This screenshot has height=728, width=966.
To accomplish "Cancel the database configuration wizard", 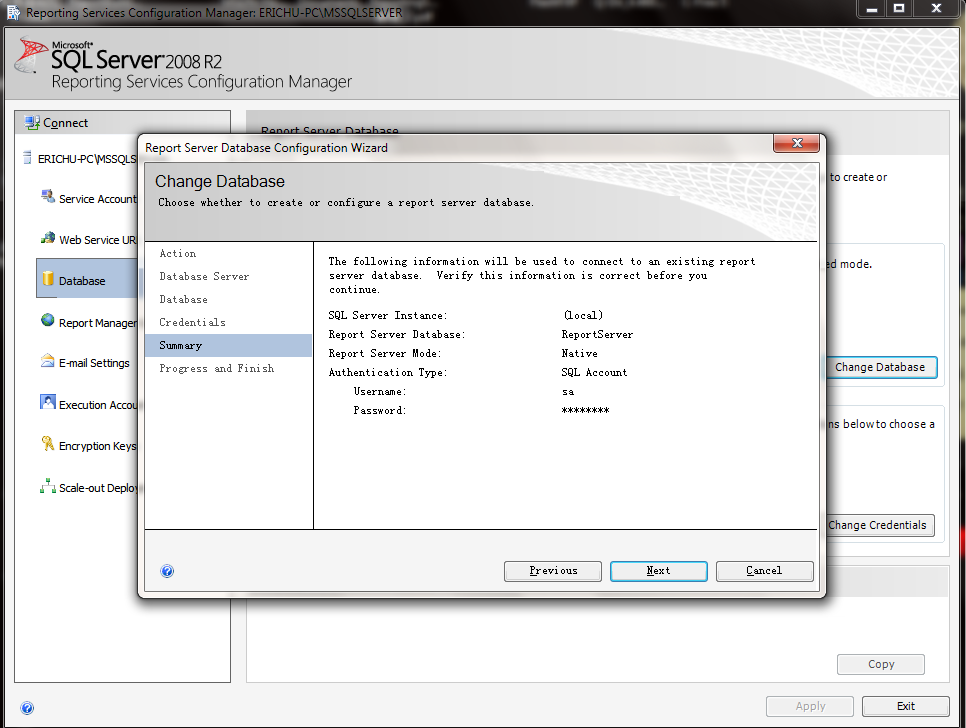I will pyautogui.click(x=765, y=571).
